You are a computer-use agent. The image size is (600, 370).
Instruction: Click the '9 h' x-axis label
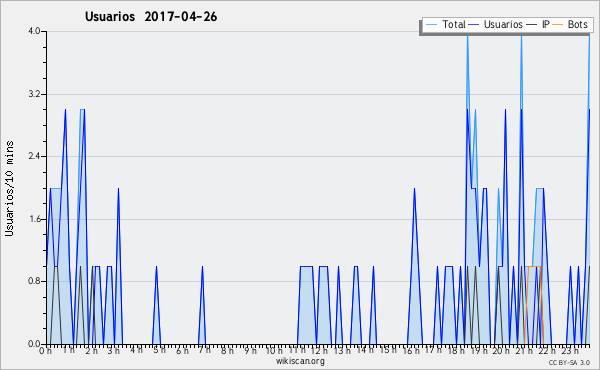click(x=251, y=350)
